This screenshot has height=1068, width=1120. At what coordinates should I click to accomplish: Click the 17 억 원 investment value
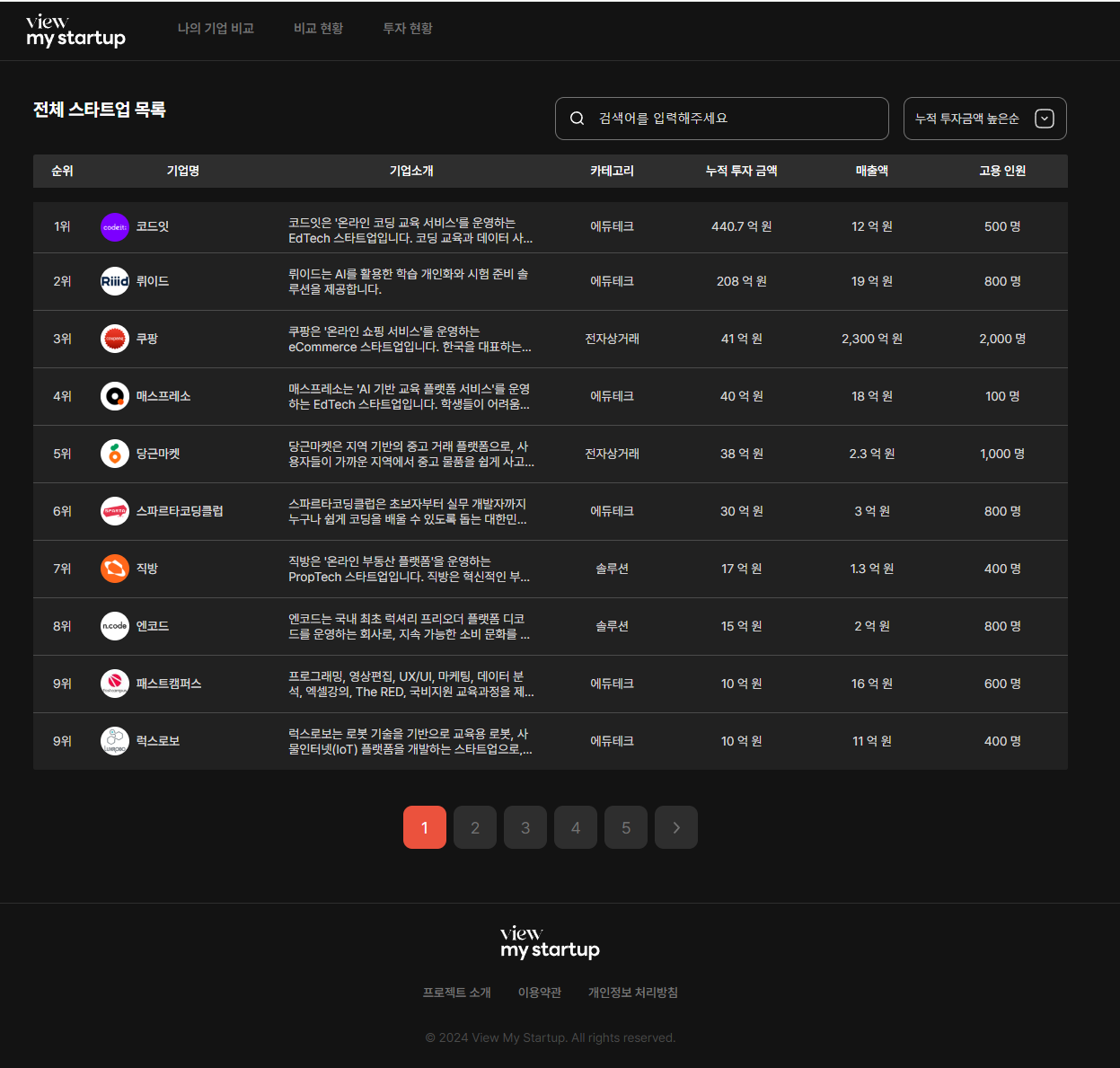pos(742,569)
